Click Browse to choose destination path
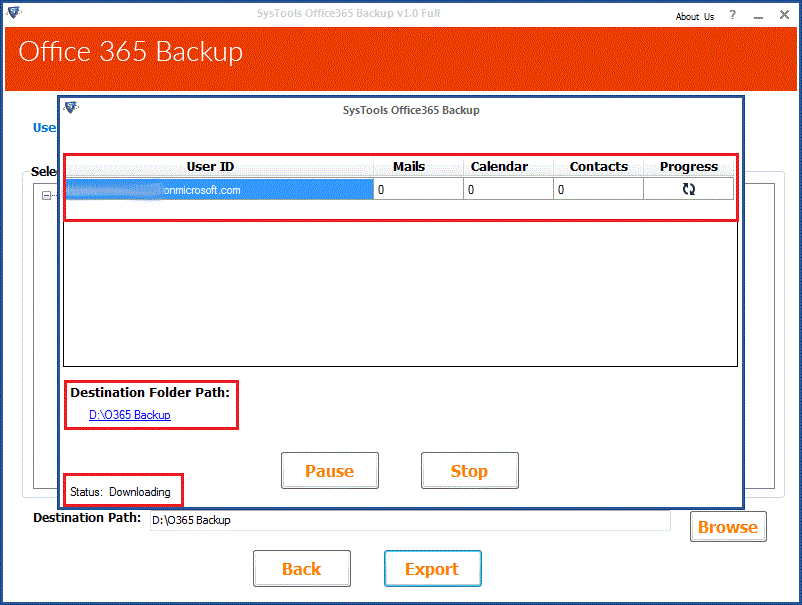Viewport: 802px width, 605px height. [728, 526]
